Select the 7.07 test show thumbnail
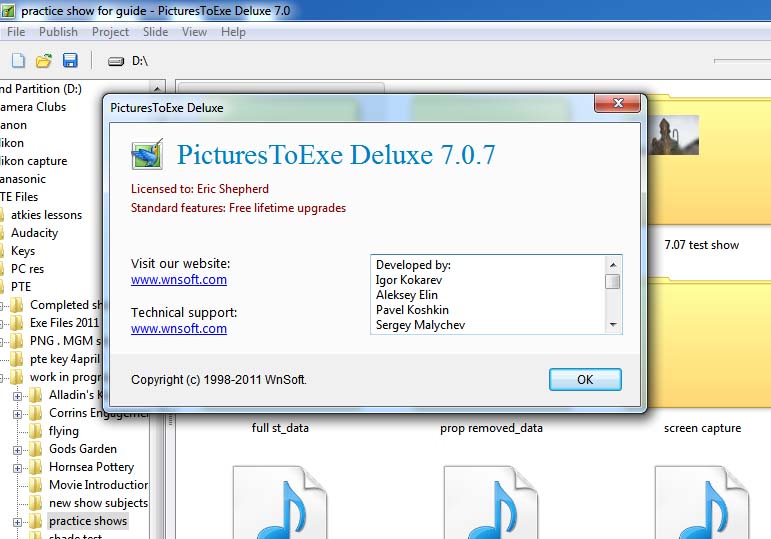The height and width of the screenshot is (539, 771). point(700,200)
